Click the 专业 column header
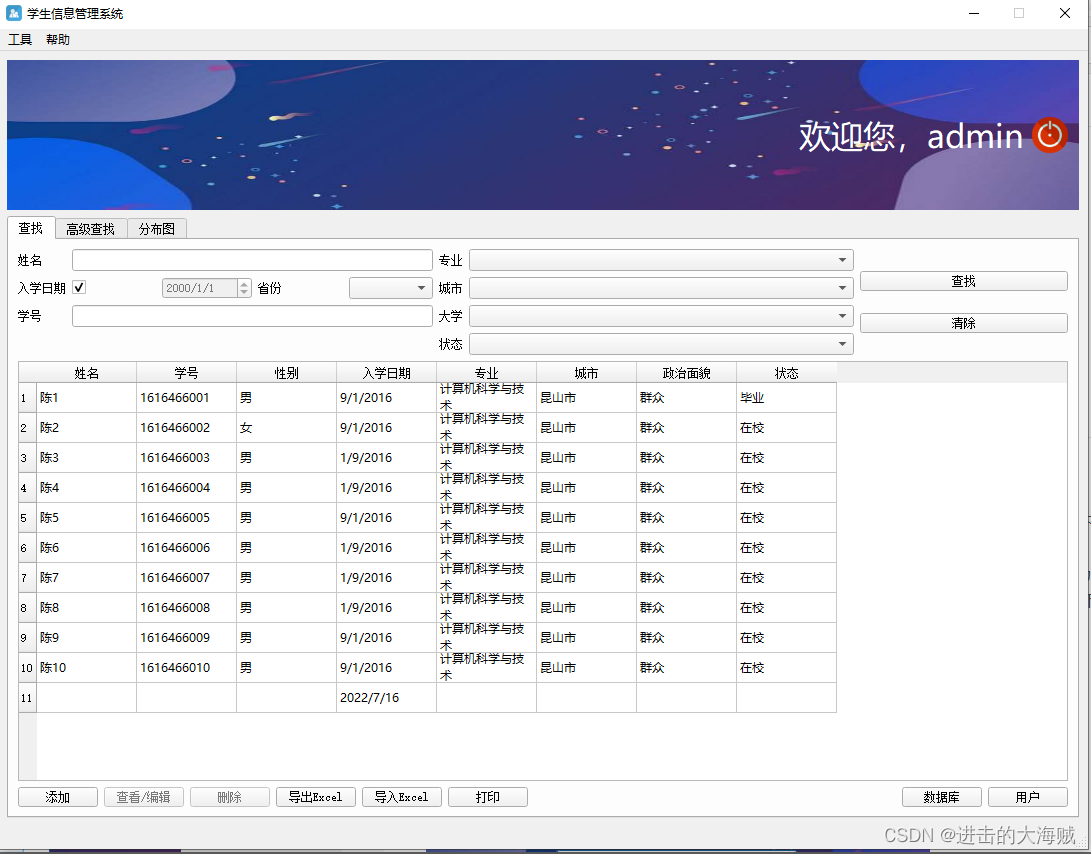Viewport: 1091px width, 854px height. (486, 373)
